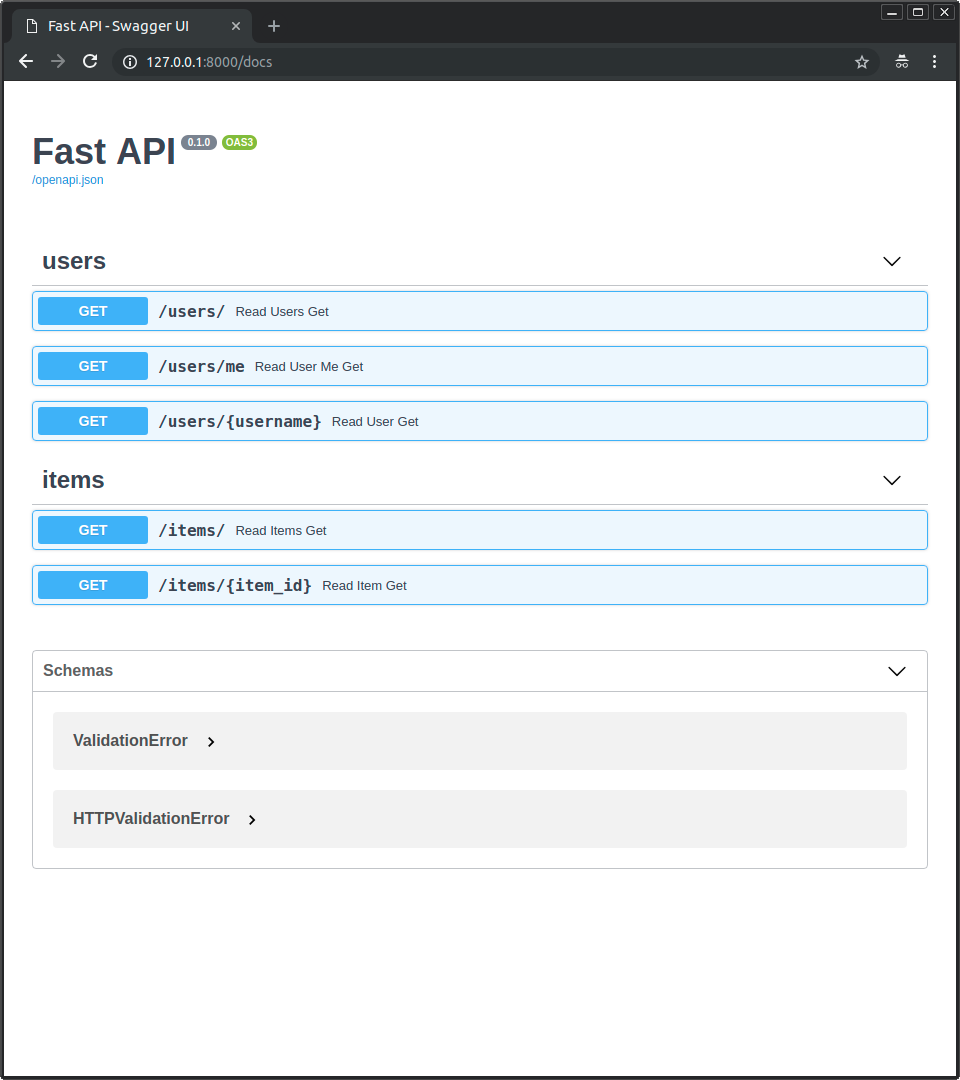Image resolution: width=960 pixels, height=1080 pixels.
Task: Close the Fast API - Swagger UI tab
Action: 236,26
